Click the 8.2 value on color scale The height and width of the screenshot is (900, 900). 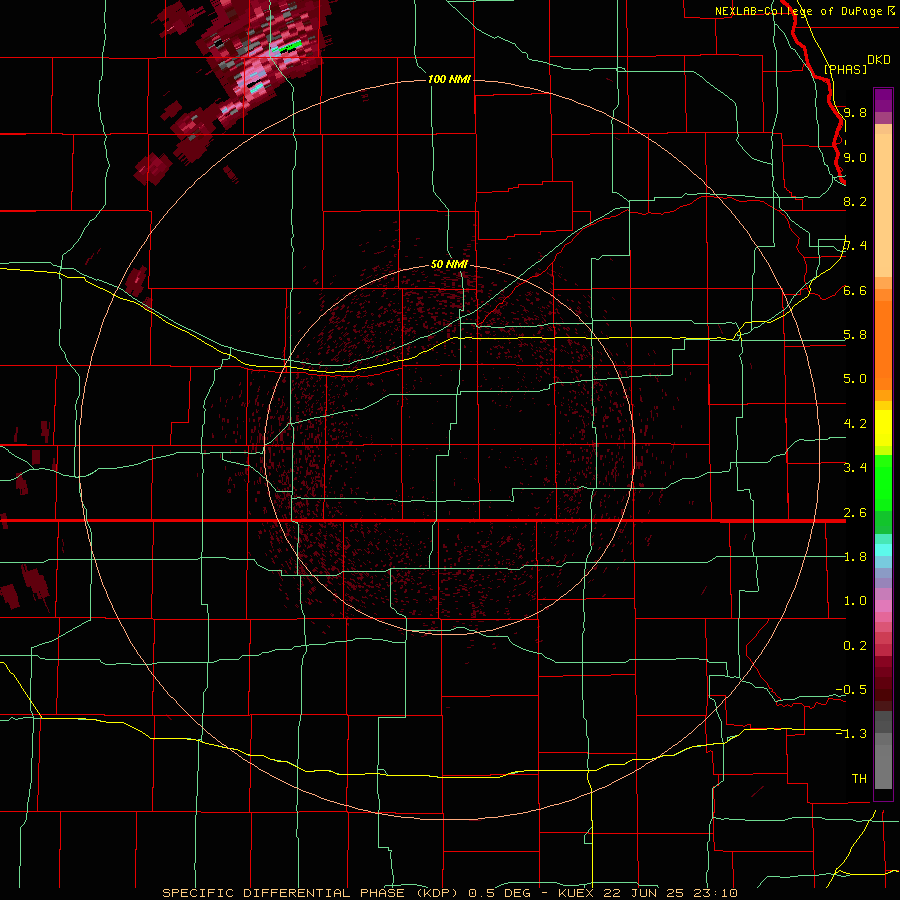855,201
